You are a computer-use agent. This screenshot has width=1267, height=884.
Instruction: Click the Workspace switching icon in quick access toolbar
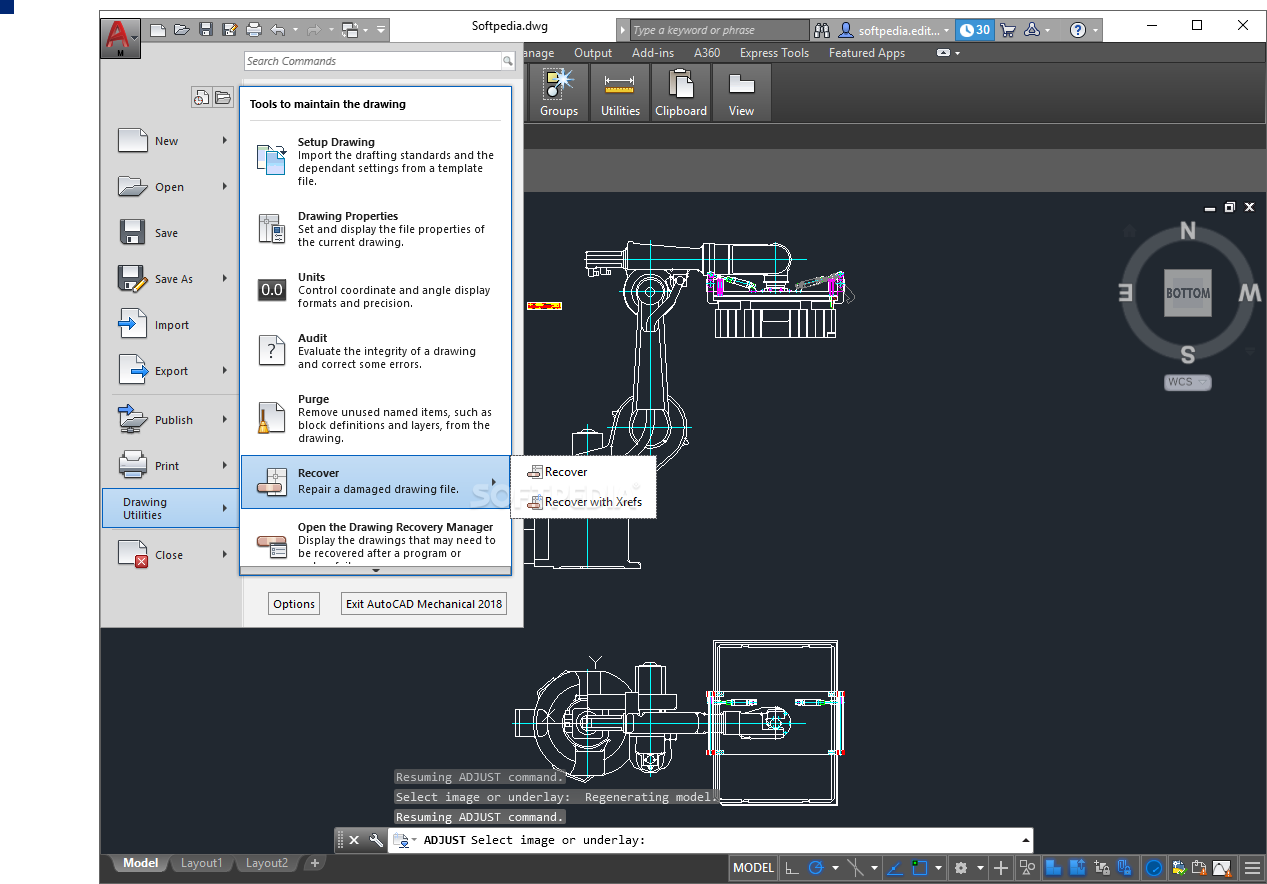(349, 30)
